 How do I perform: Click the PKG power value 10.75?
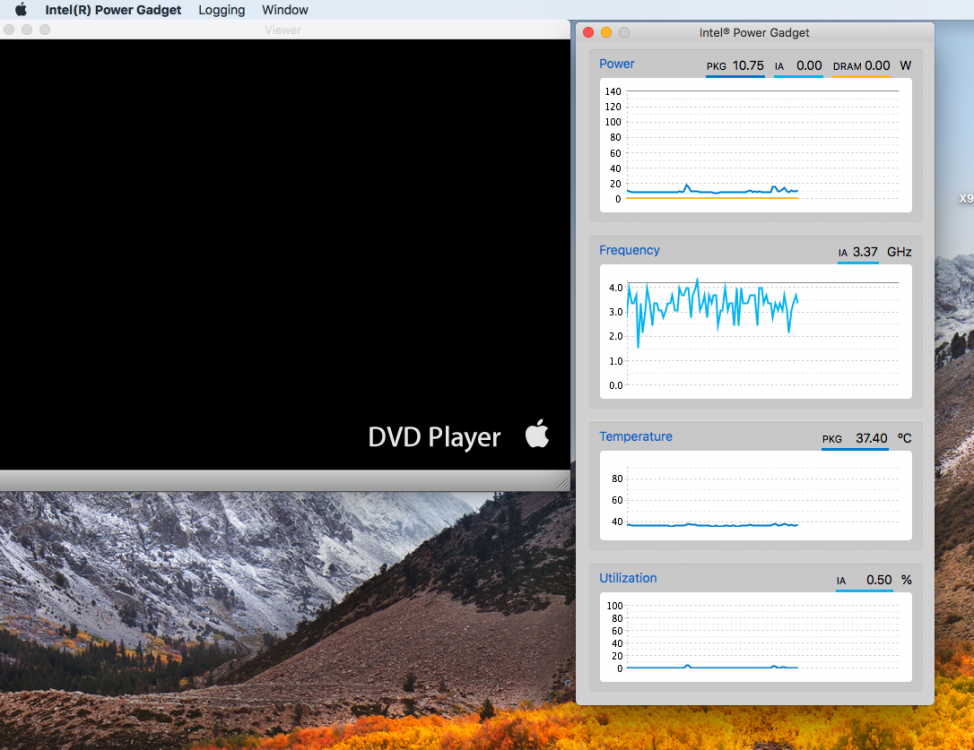tap(748, 65)
